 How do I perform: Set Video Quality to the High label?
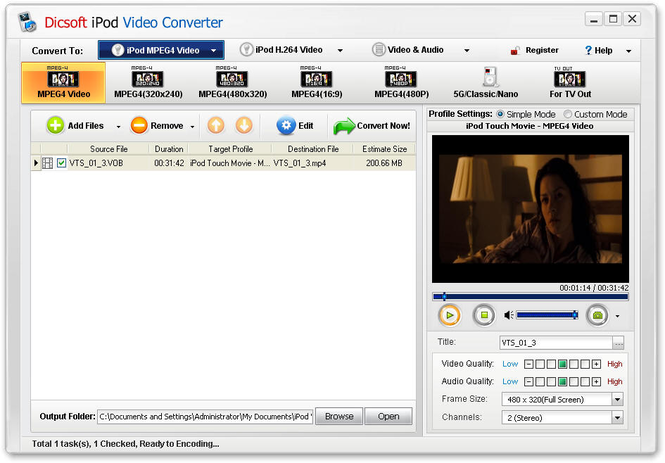point(615,364)
